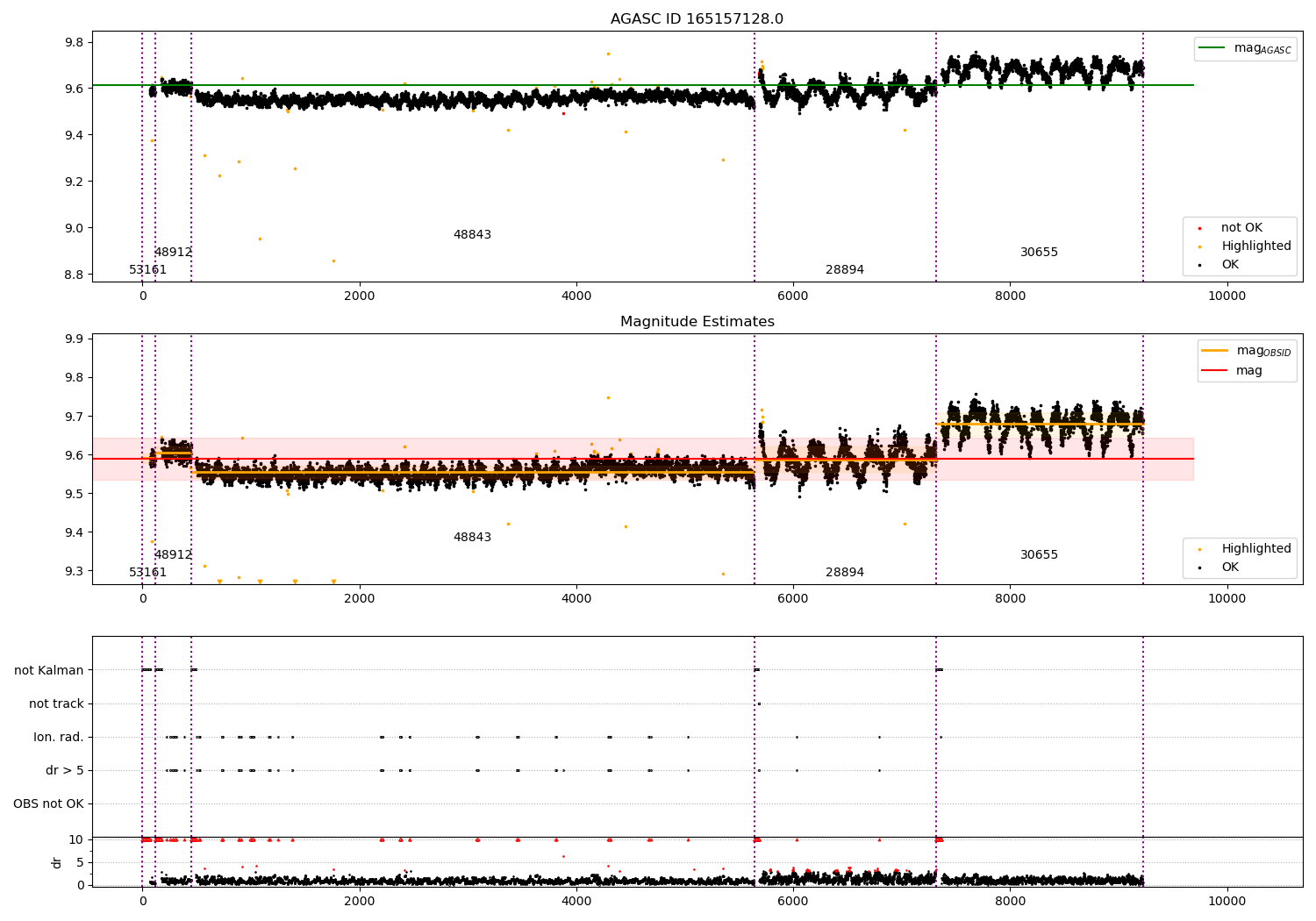
Task: Select OBSID label 28894 in Magnitude Estimates plot
Action: point(845,573)
